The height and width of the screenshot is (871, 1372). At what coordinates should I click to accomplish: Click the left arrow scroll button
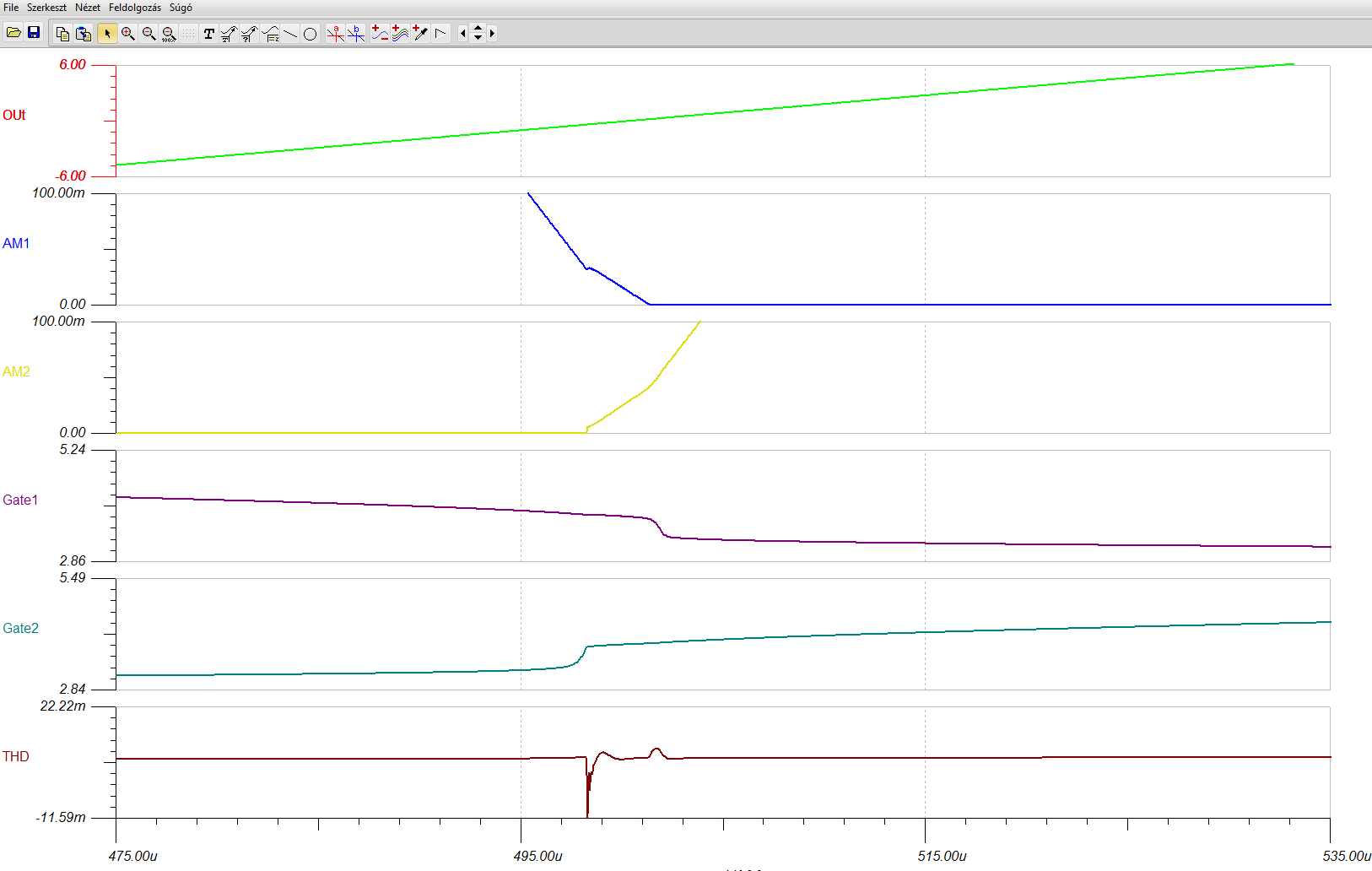(462, 33)
